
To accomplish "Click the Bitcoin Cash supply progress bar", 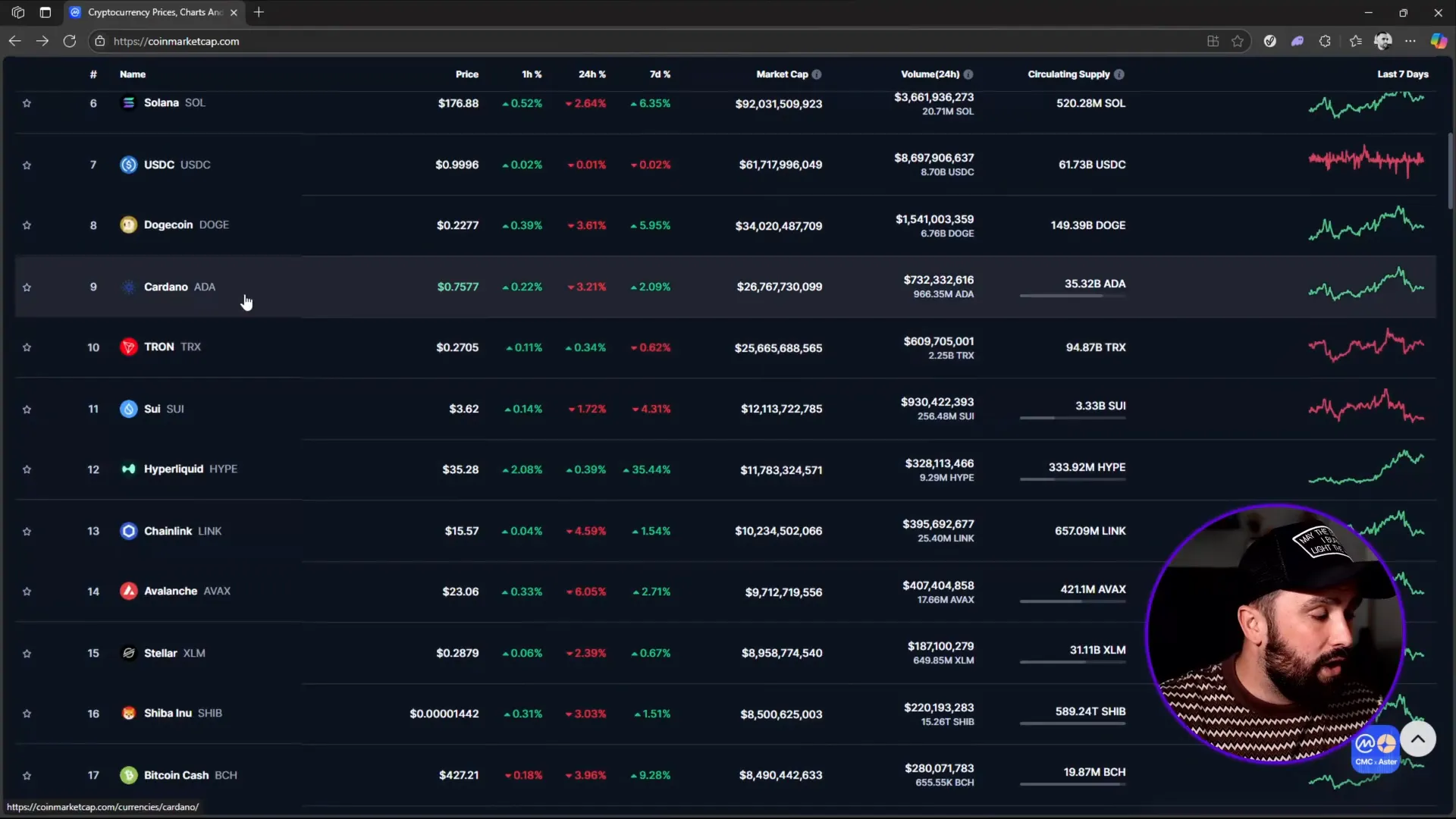I will pos(1072,784).
